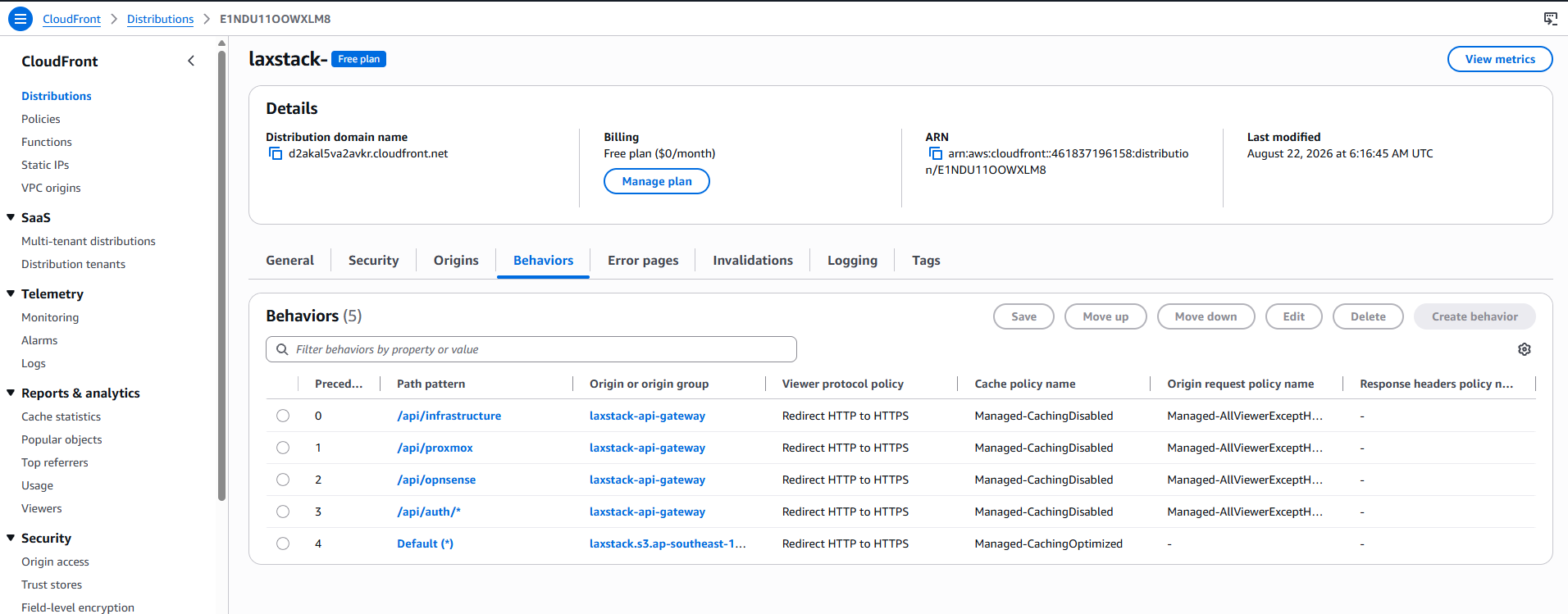Viewport: 1568px width, 614px height.
Task: Switch to the General tab
Action: click(289, 260)
